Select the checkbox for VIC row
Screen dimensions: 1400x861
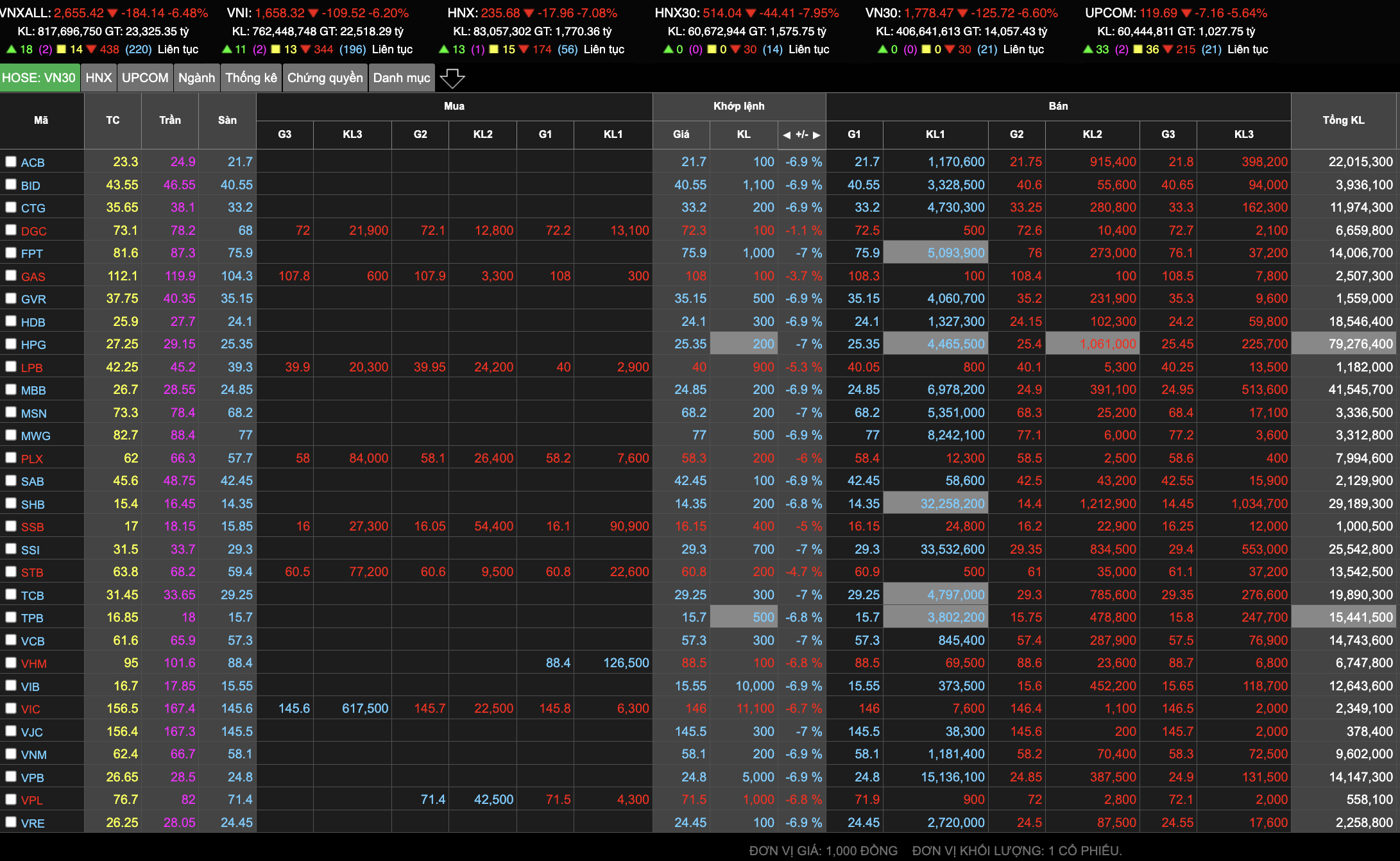tap(11, 708)
